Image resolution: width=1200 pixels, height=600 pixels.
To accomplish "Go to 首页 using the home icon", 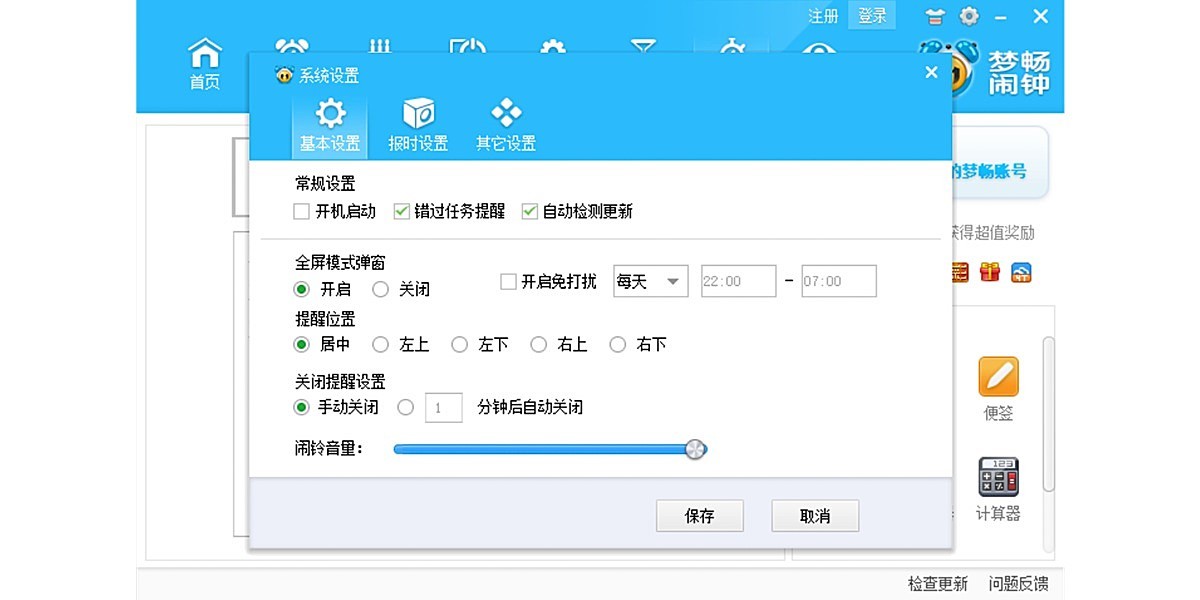I will 203,60.
